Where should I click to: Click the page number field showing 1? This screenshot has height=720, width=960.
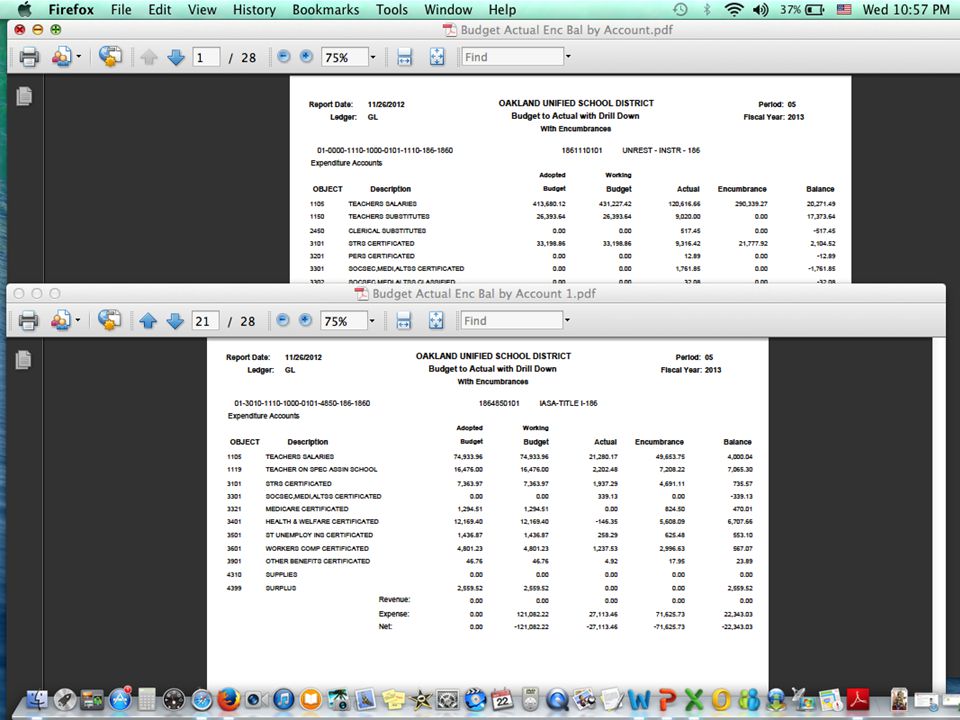coord(206,58)
